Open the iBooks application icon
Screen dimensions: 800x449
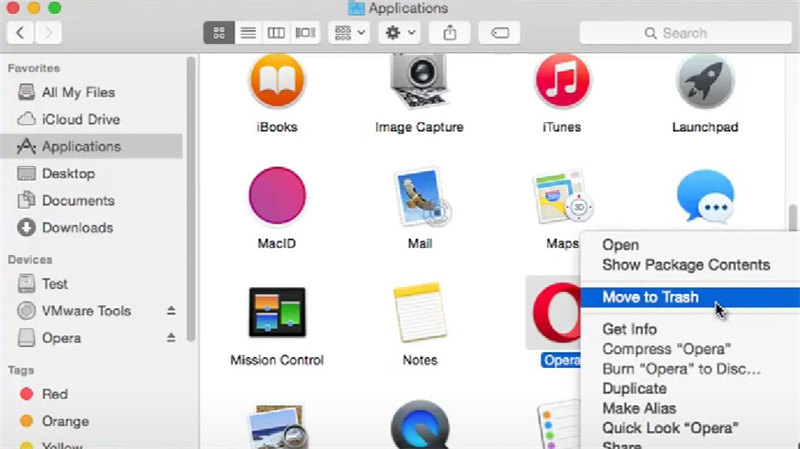(x=277, y=81)
